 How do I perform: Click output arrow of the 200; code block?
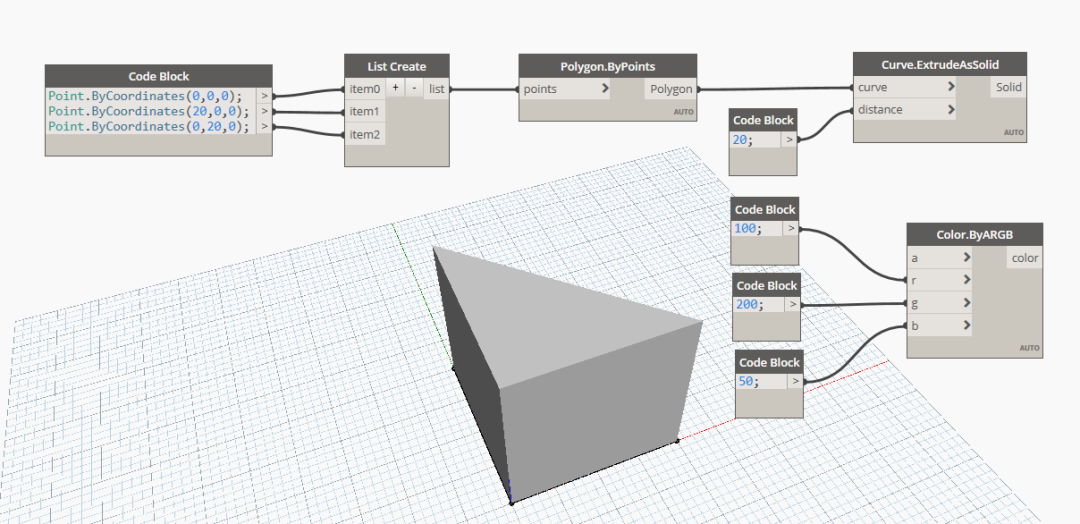793,304
